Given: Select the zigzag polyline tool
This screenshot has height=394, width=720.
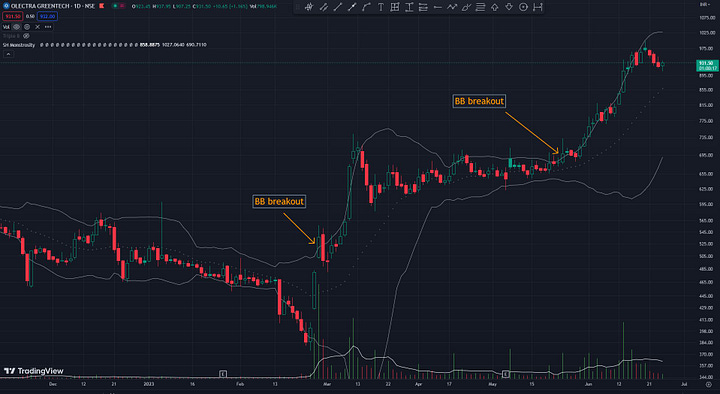Looking at the screenshot, I should (x=452, y=7).
